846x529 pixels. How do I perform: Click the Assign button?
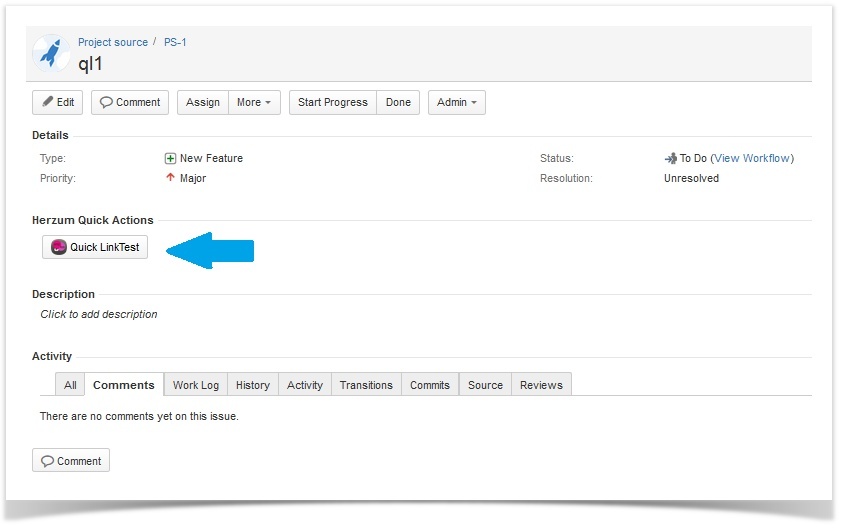pos(203,102)
